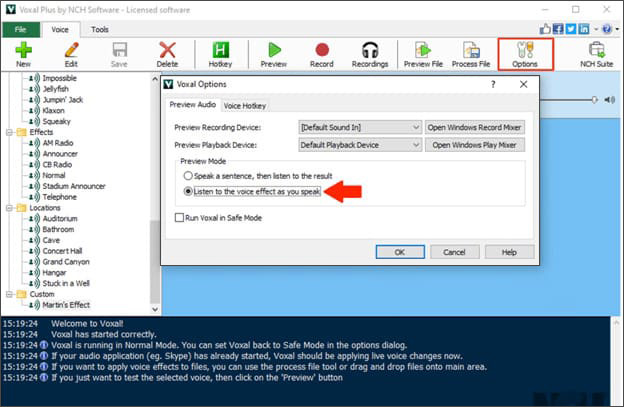624x407 pixels.
Task: Select Grand Canyon location
Action: click(x=66, y=262)
